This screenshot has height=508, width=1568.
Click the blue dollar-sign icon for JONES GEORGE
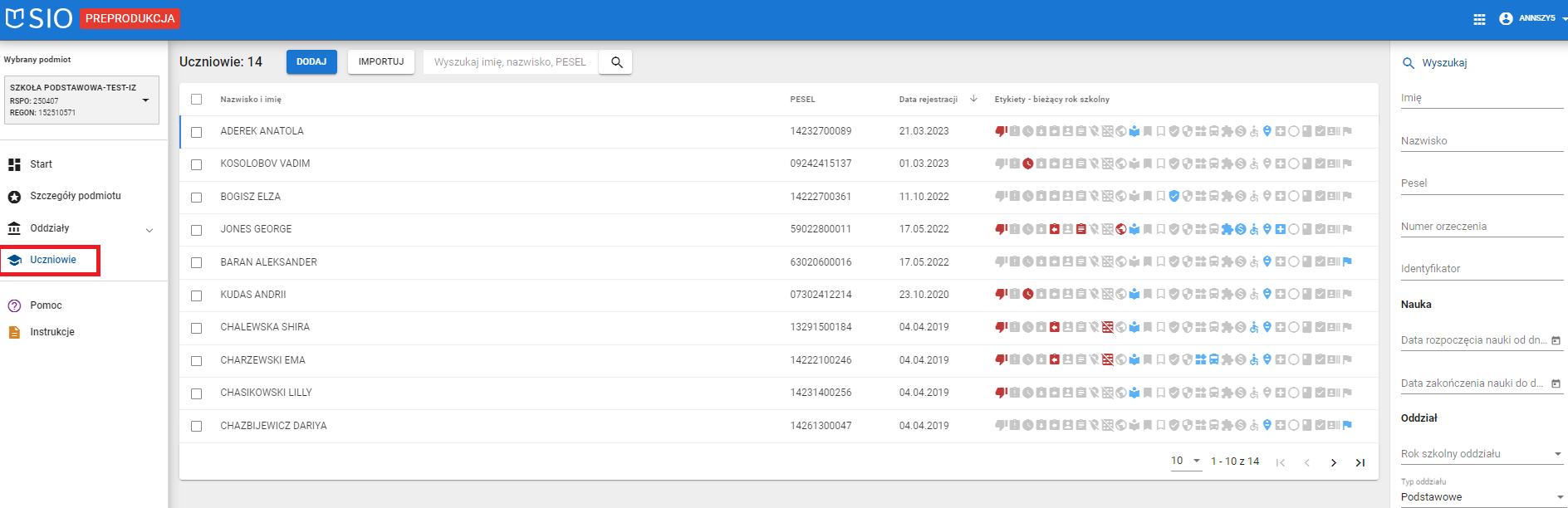pos(1240,229)
